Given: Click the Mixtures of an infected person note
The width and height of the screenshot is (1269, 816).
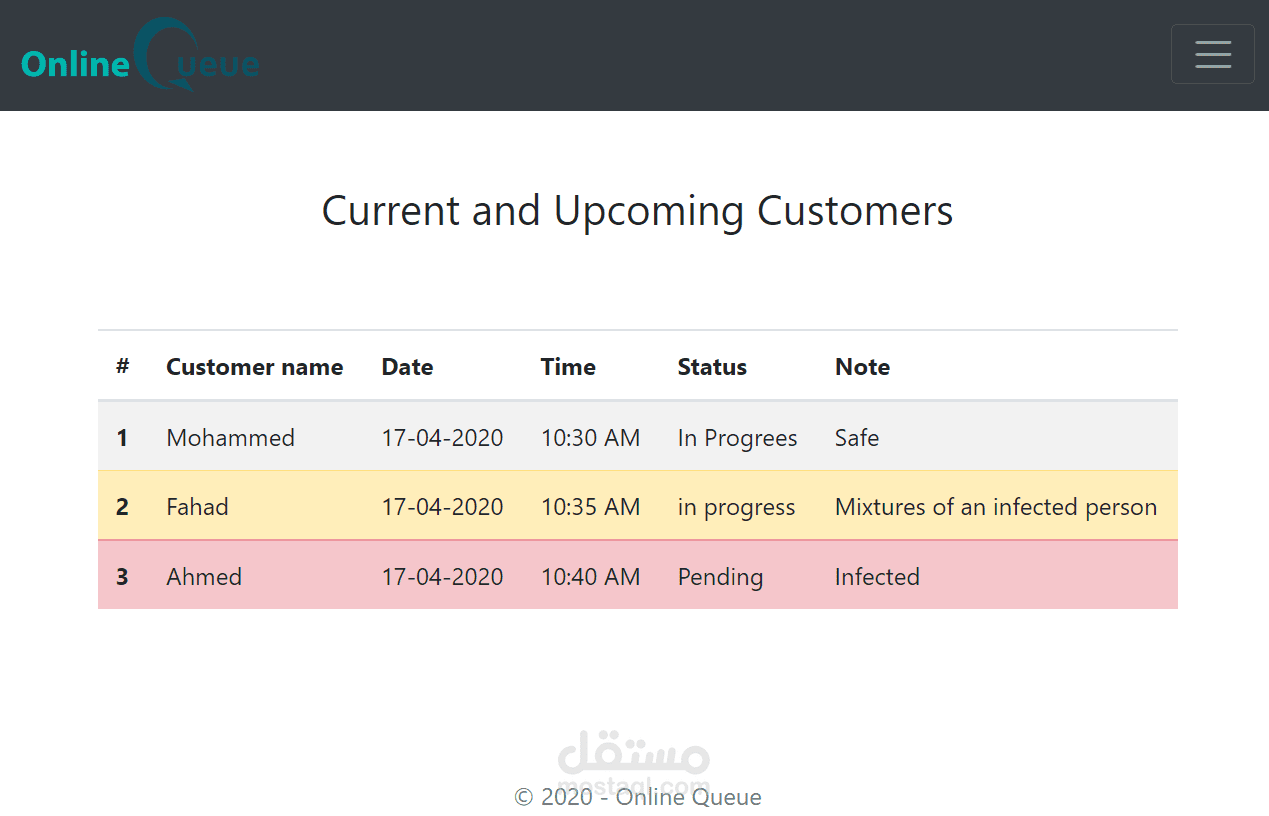Looking at the screenshot, I should [995, 507].
